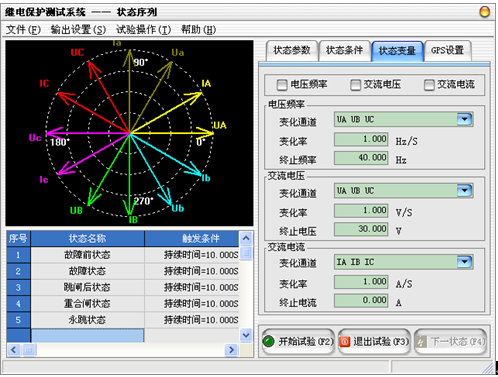Click the green start test icon

click(268, 342)
